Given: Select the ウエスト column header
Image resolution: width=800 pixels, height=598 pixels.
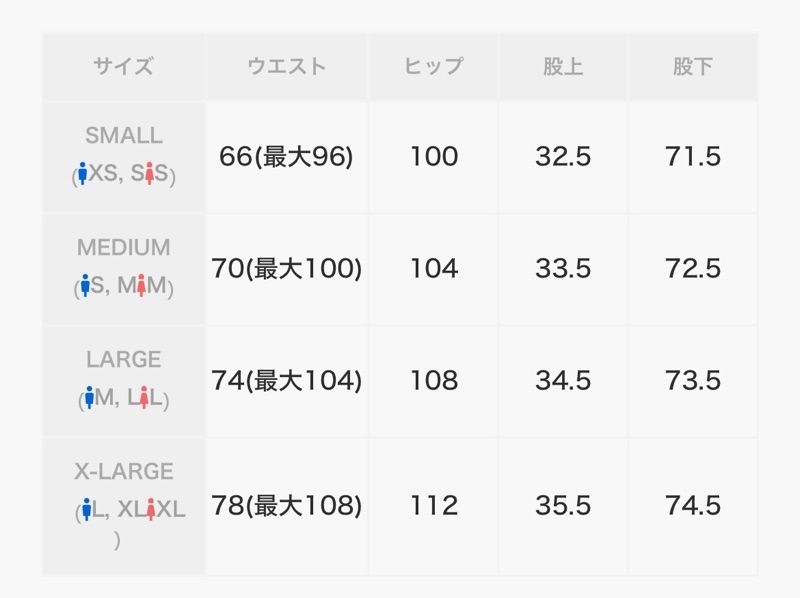Looking at the screenshot, I should point(287,66).
